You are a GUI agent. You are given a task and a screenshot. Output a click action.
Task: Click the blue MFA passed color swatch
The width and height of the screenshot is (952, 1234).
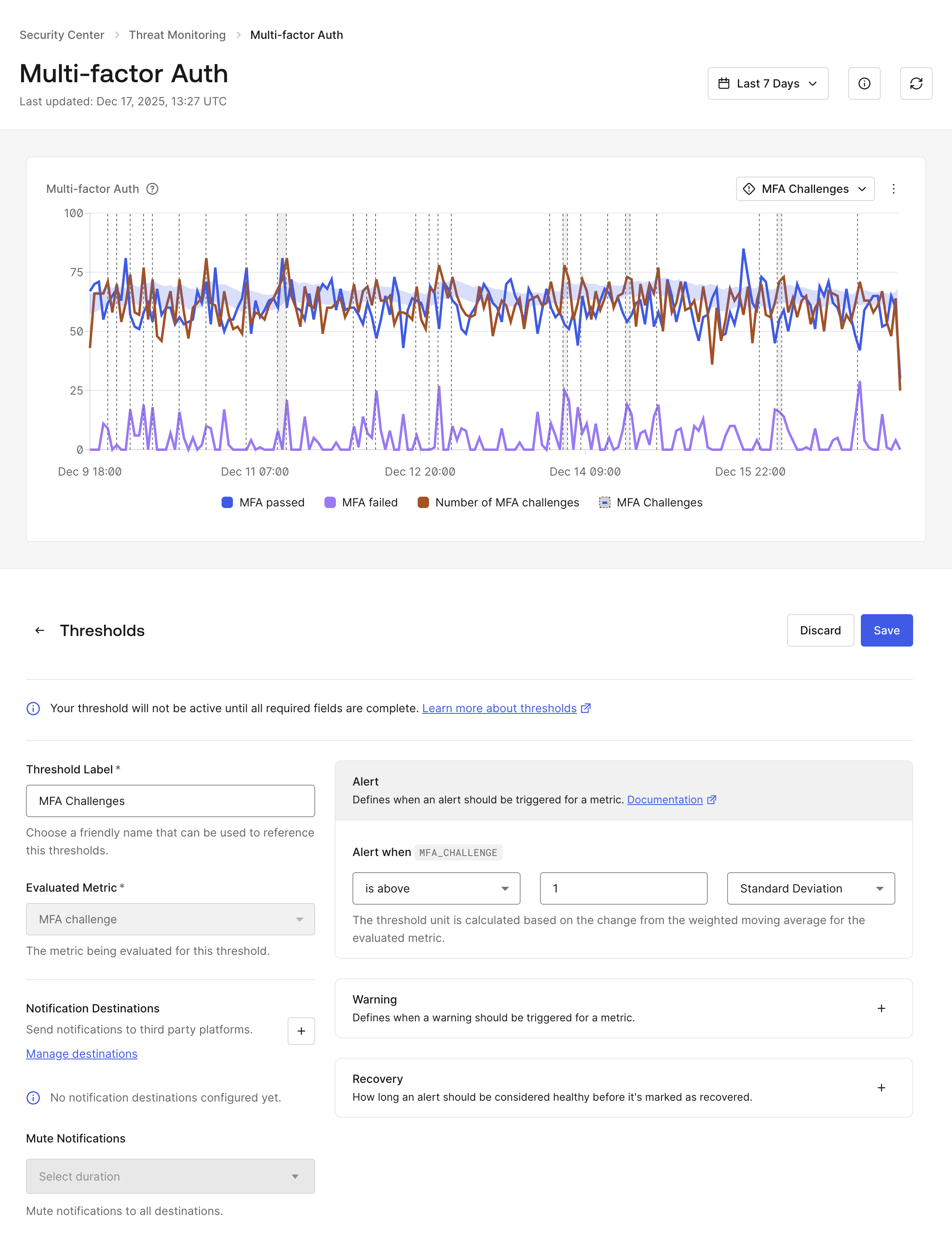click(x=227, y=502)
